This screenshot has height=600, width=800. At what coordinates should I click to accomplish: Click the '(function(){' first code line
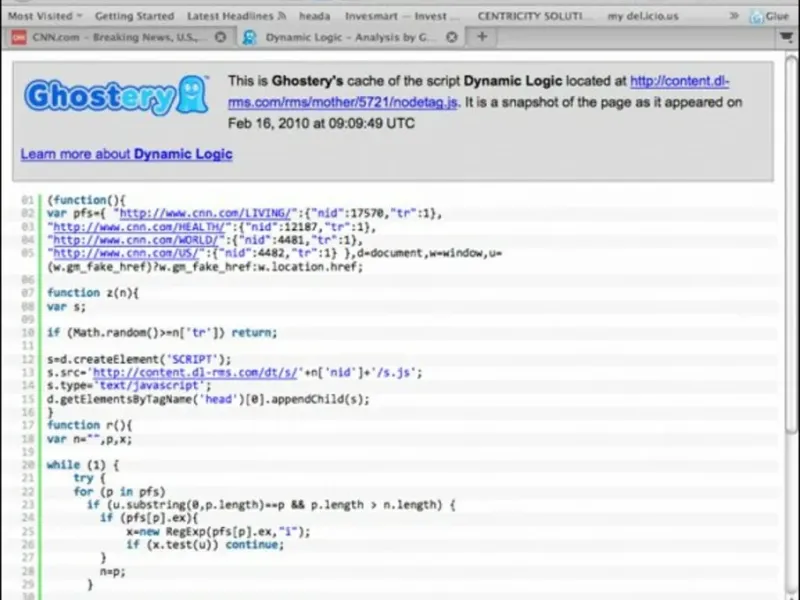pyautogui.click(x=86, y=200)
